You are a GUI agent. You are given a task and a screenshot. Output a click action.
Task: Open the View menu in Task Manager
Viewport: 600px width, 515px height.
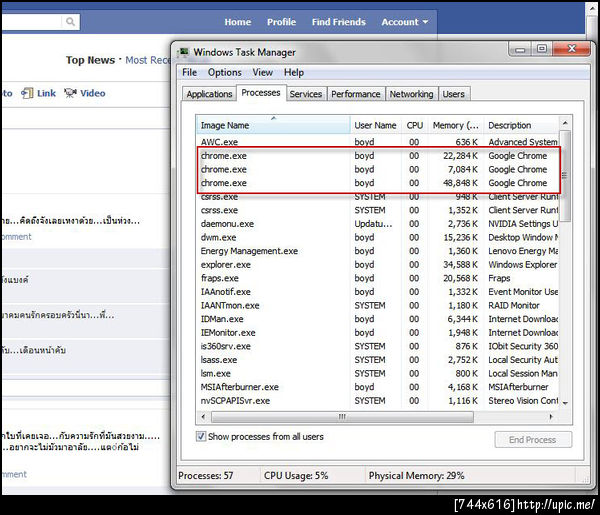[x=262, y=72]
